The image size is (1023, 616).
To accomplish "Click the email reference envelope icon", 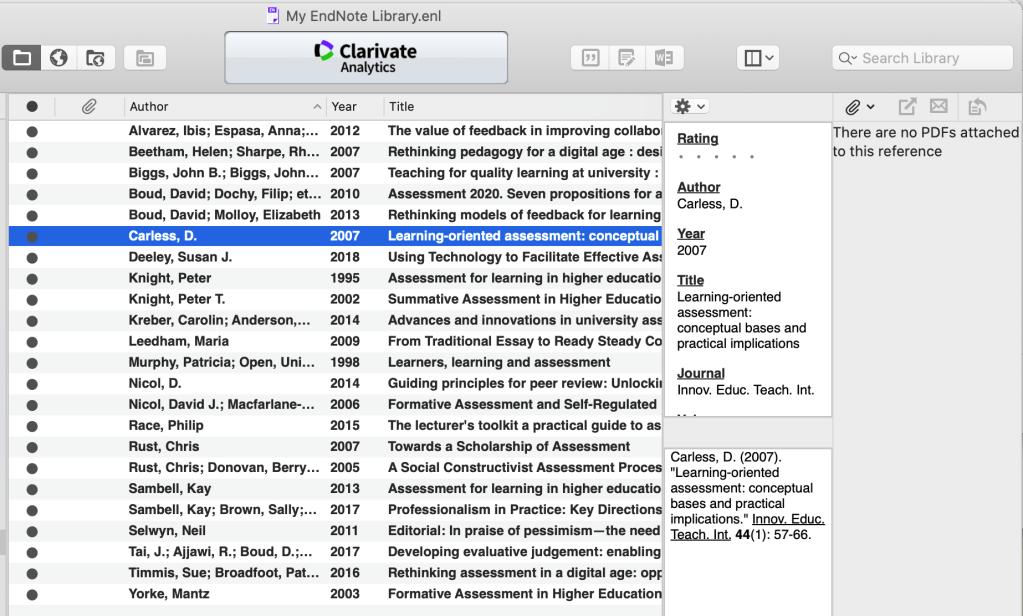I will [938, 106].
